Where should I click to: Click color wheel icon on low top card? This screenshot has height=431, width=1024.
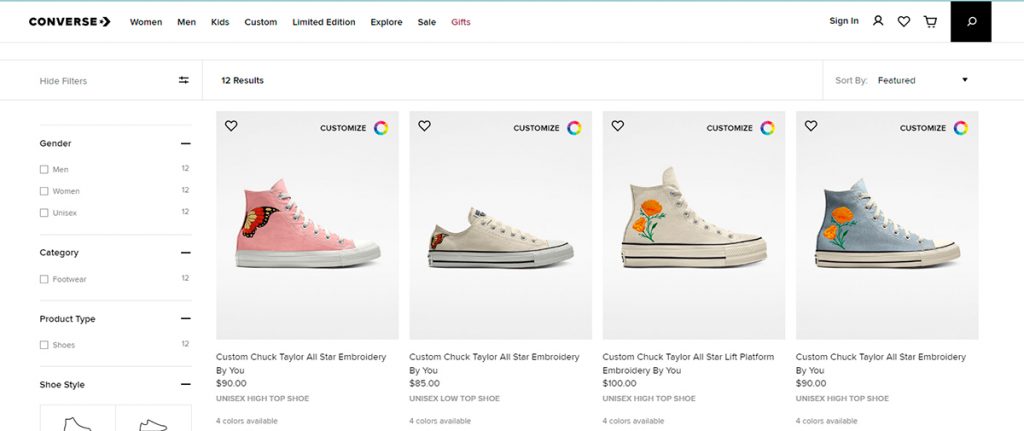tap(574, 128)
